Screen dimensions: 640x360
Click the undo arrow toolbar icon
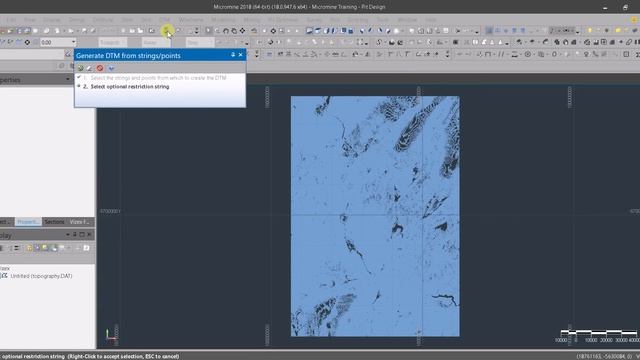pyautogui.click(x=254, y=31)
